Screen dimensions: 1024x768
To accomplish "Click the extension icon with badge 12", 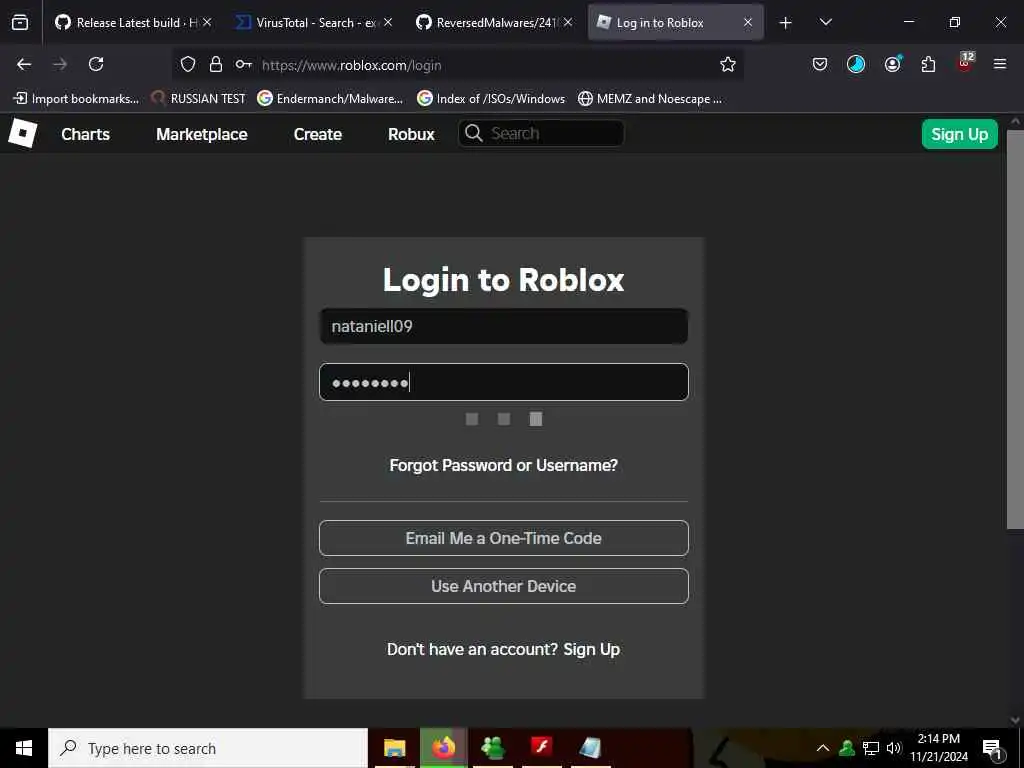I will tap(965, 63).
